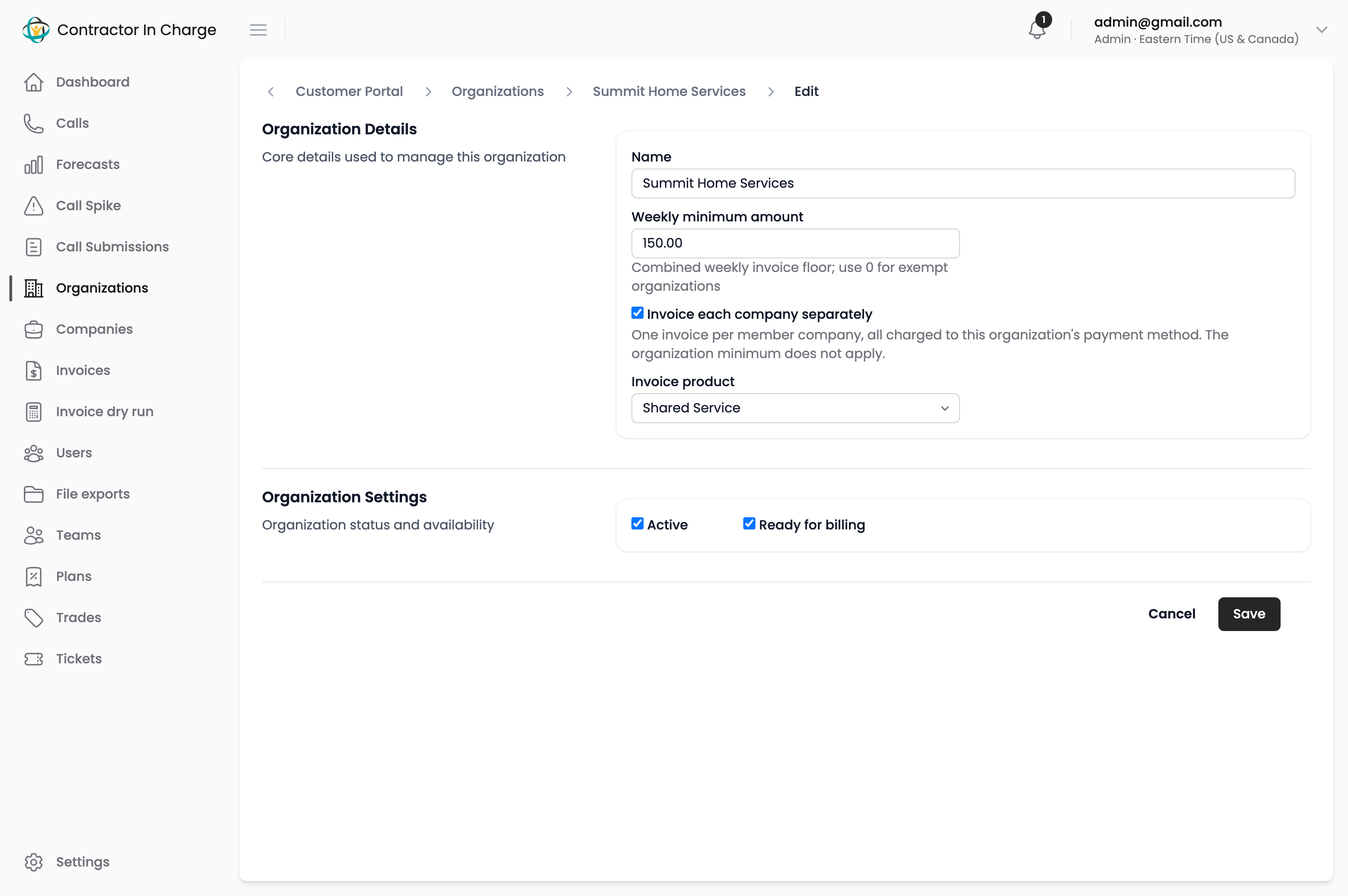Open Tickets ticket icon
This screenshot has width=1348, height=896.
(34, 658)
